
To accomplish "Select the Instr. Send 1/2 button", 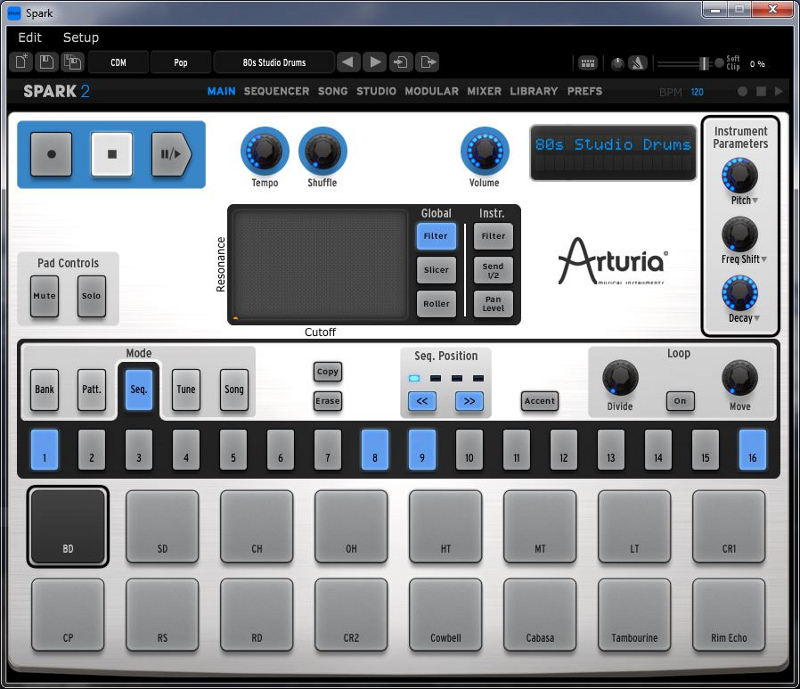I will click(493, 270).
